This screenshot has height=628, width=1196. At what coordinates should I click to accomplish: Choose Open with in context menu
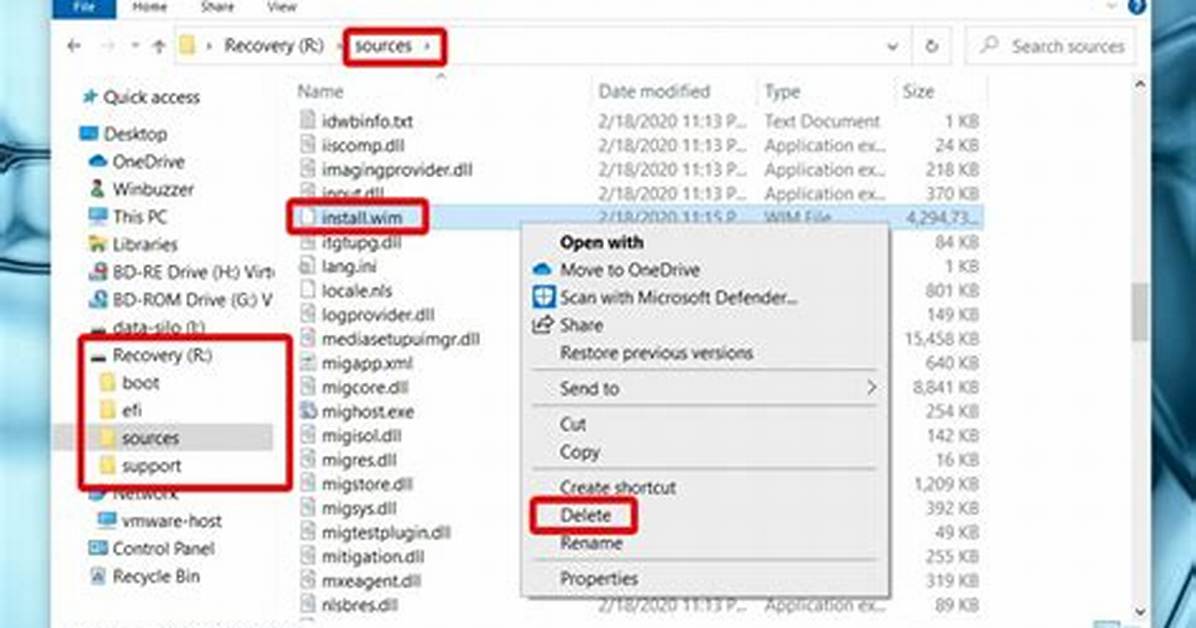point(601,243)
